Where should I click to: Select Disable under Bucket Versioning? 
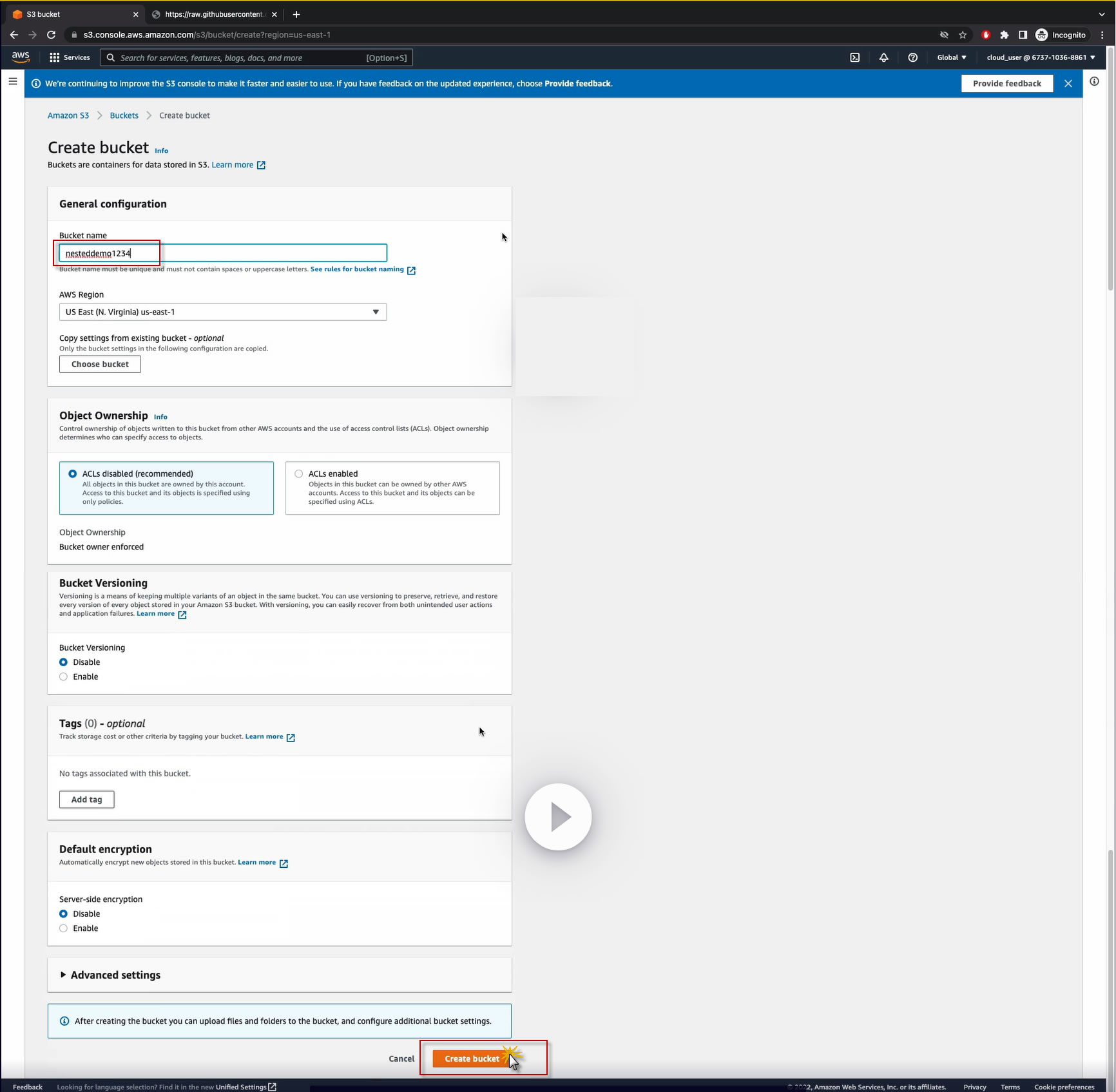point(63,662)
